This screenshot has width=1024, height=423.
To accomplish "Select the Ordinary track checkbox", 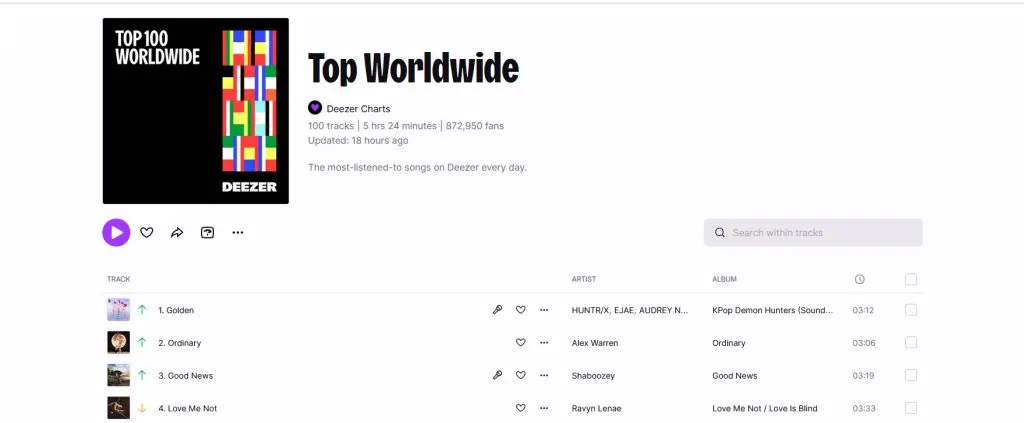I will pos(911,343).
